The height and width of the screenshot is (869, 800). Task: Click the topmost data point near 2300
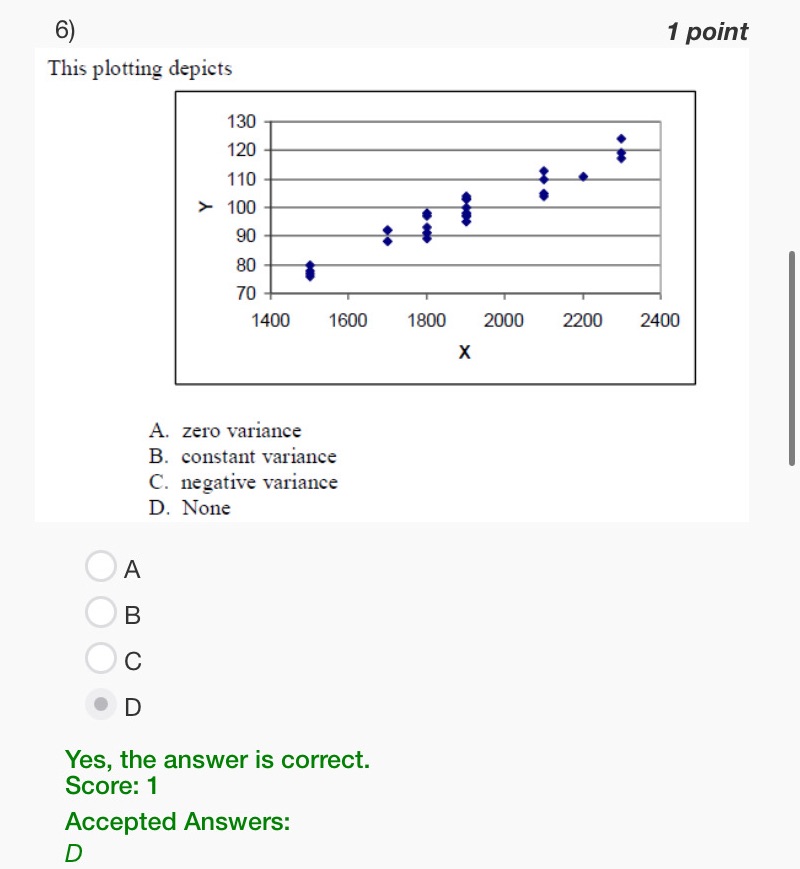[x=621, y=138]
